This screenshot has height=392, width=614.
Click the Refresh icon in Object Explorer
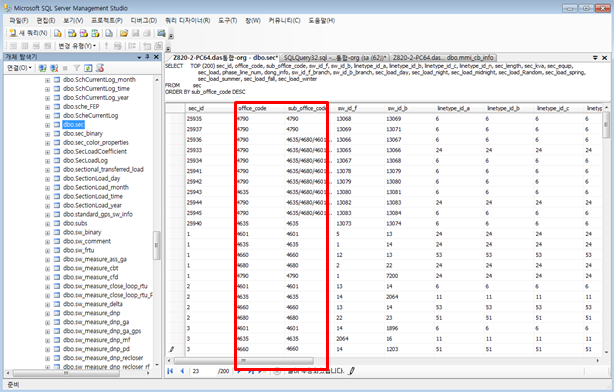coord(88,68)
